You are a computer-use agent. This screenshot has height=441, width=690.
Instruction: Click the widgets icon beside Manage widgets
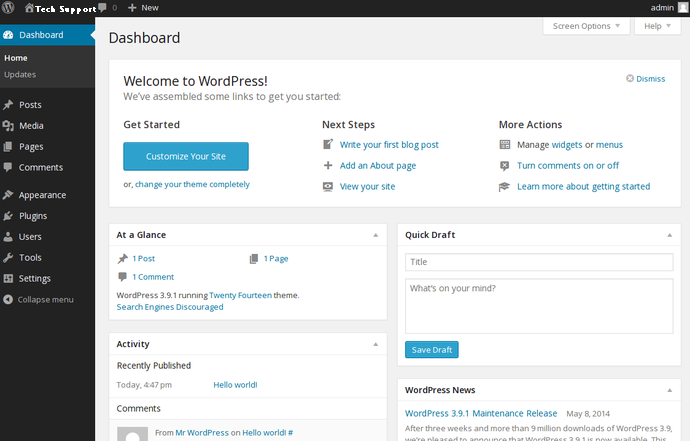pos(505,144)
